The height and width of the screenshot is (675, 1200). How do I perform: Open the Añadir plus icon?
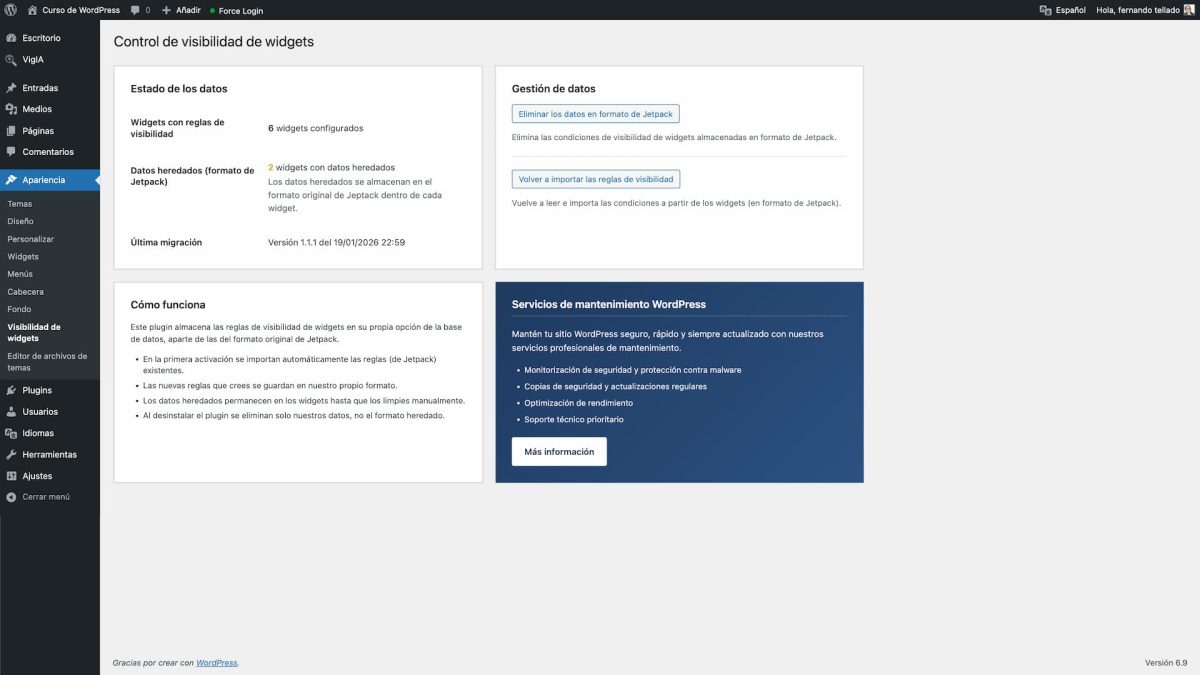click(166, 10)
